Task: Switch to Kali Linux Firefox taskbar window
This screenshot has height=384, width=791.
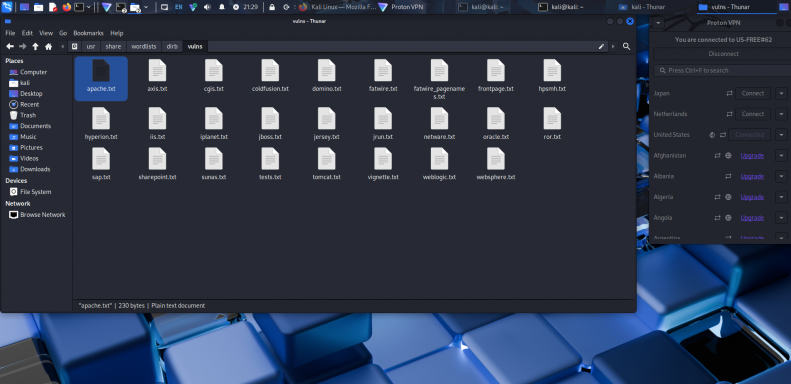Action: [x=337, y=7]
